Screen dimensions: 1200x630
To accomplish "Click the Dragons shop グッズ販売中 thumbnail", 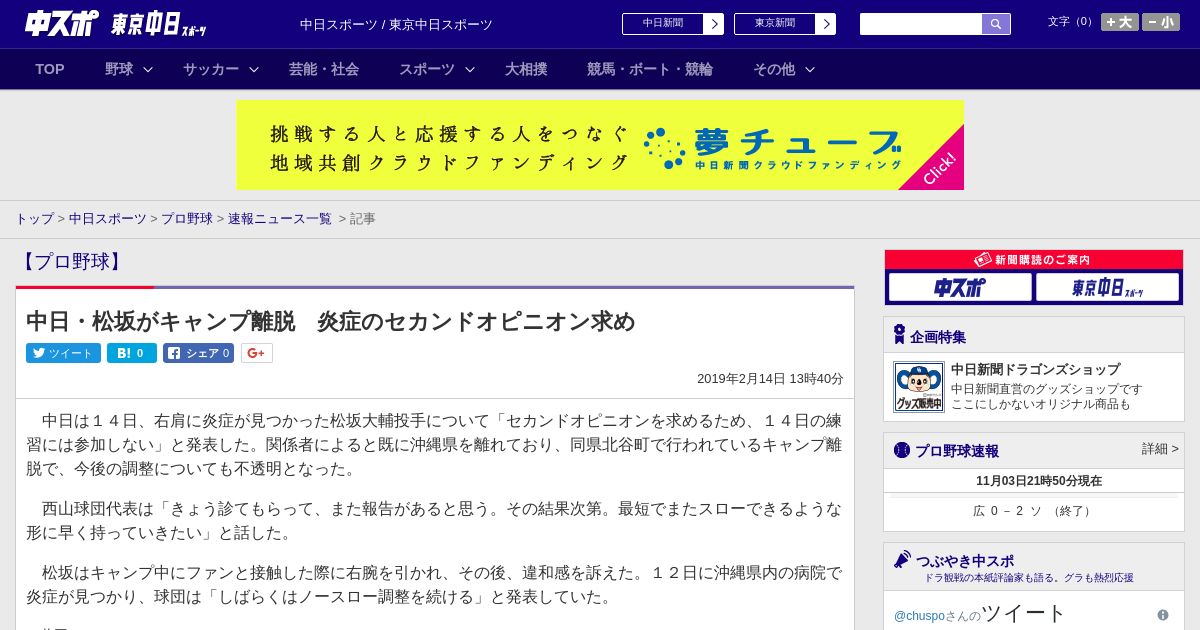I will point(919,387).
